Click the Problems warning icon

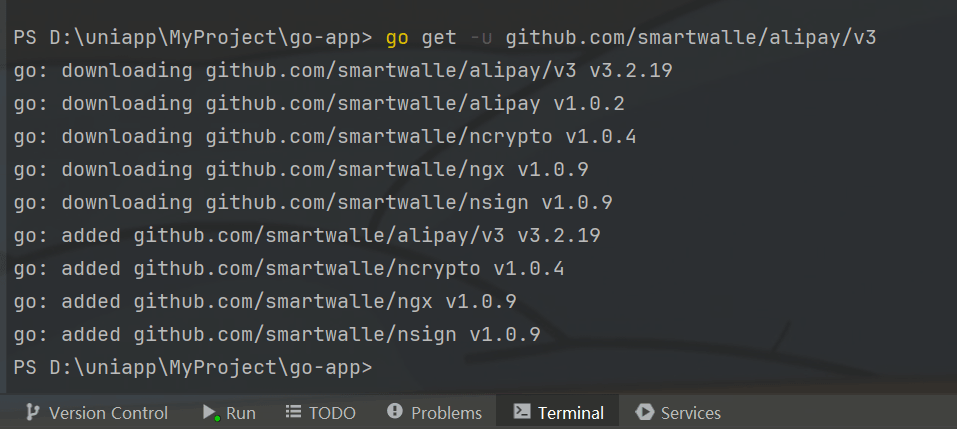[395, 412]
